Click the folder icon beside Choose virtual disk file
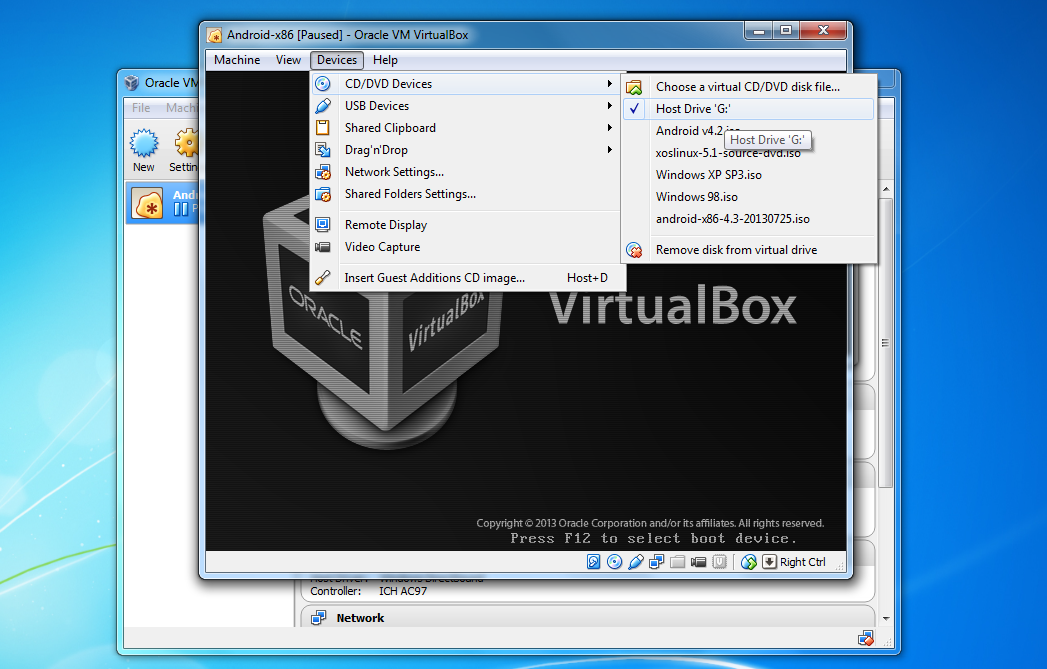The height and width of the screenshot is (669, 1047). [x=634, y=87]
